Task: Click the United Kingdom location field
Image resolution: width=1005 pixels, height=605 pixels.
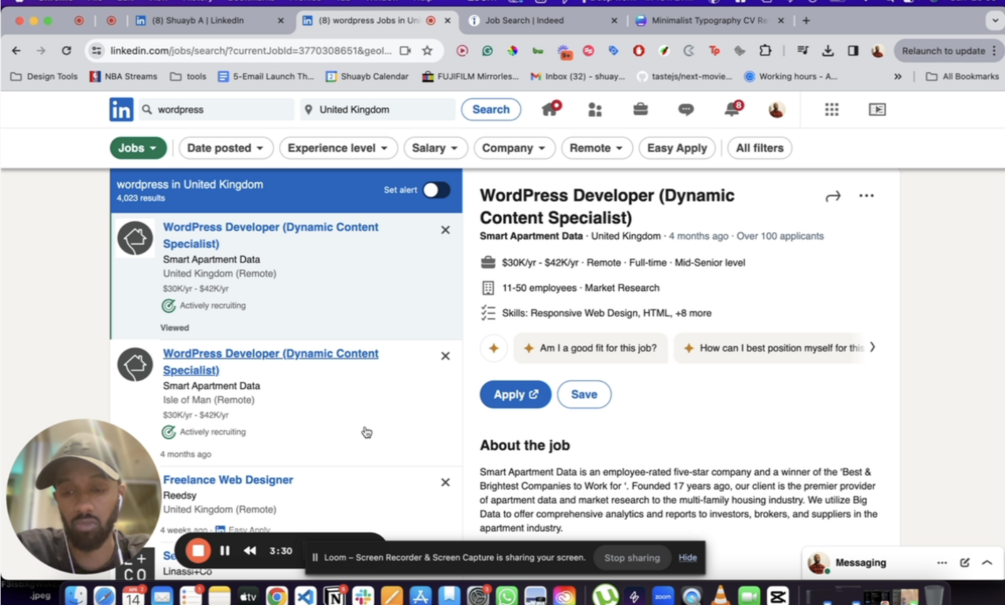Action: 378,110
